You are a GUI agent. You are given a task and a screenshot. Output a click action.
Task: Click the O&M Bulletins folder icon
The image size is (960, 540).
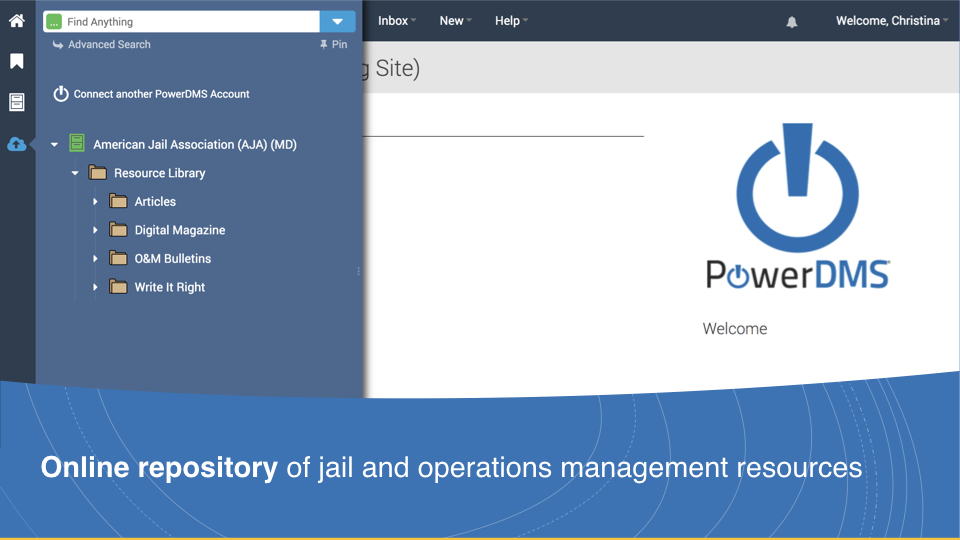click(x=118, y=258)
